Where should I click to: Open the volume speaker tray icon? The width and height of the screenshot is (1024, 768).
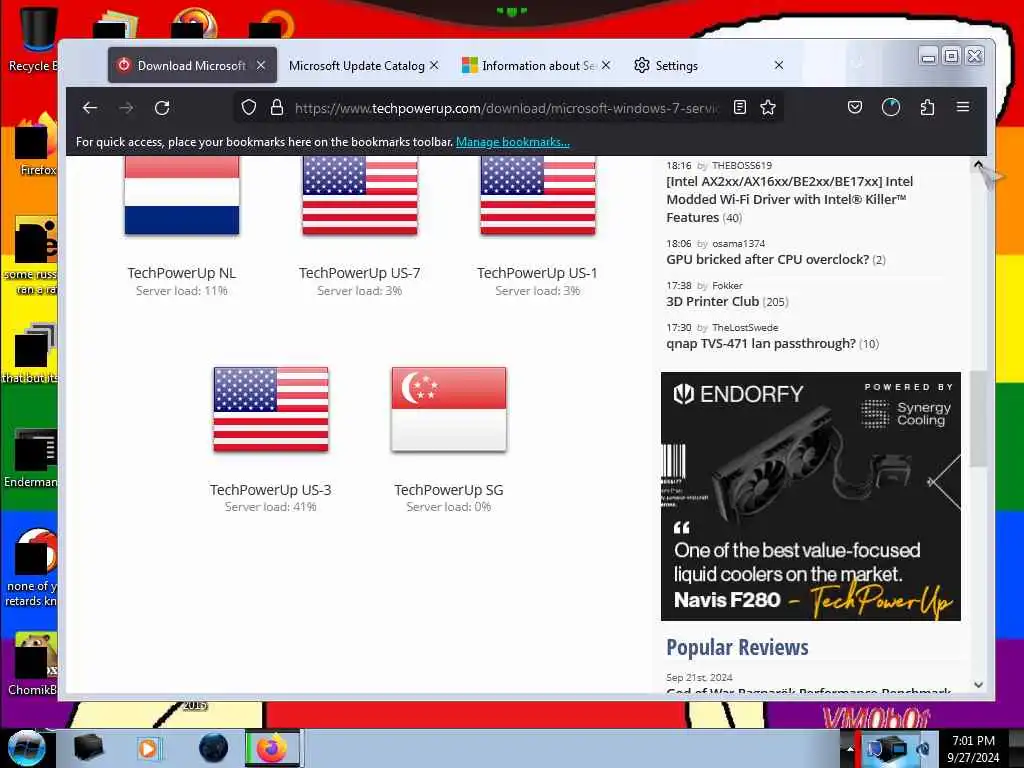click(922, 748)
